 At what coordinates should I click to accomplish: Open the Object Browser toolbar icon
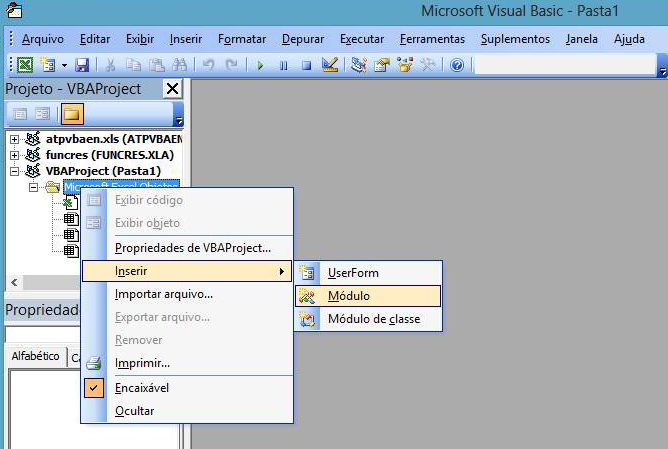(x=405, y=65)
